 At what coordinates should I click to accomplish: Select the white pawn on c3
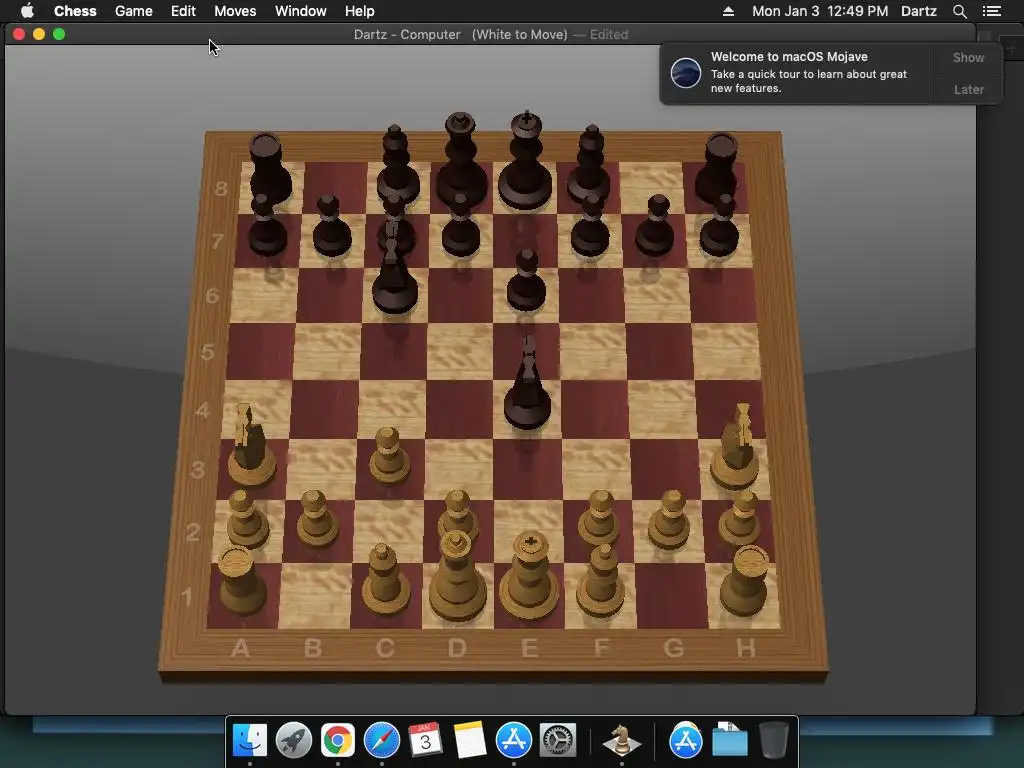coord(390,457)
